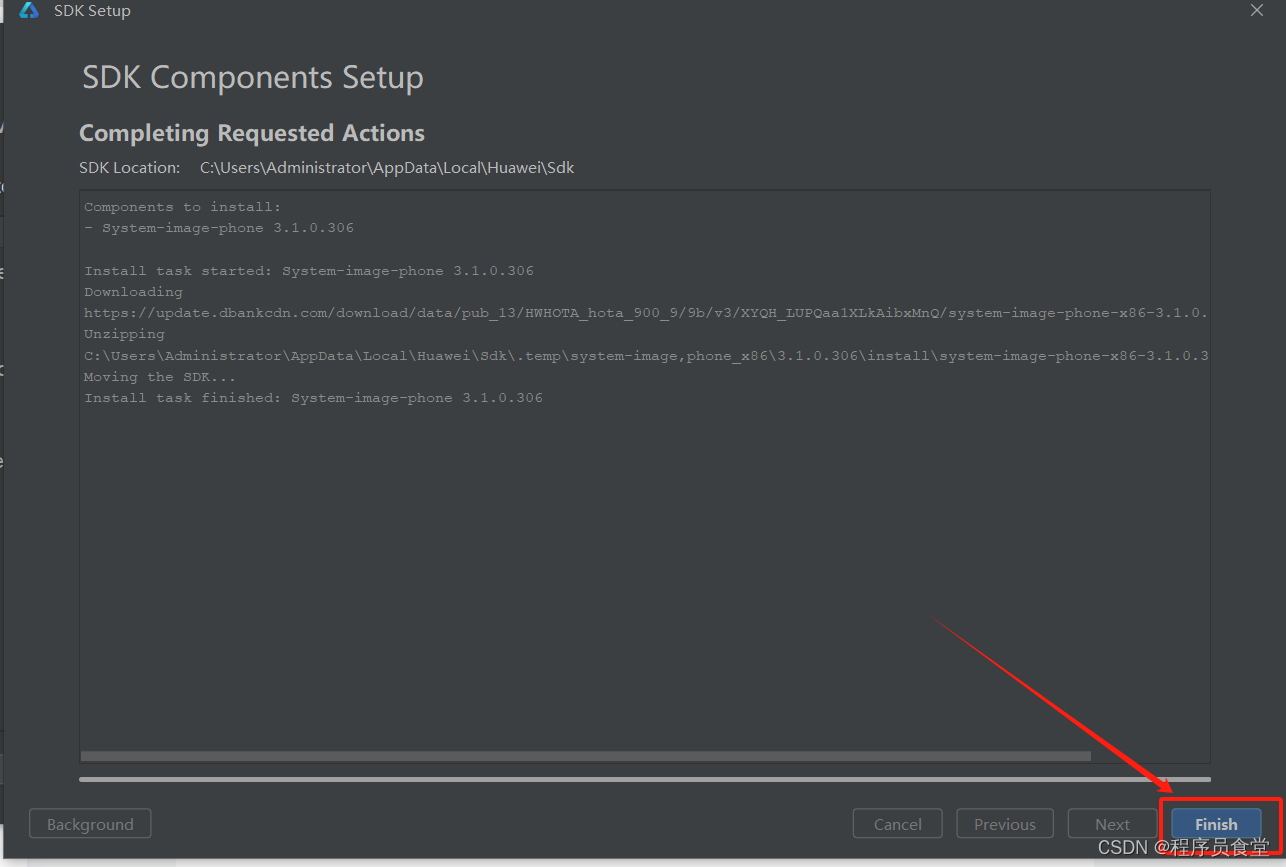This screenshot has width=1286, height=867.
Task: Click the 'SDK Setup' window title text
Action: point(92,11)
